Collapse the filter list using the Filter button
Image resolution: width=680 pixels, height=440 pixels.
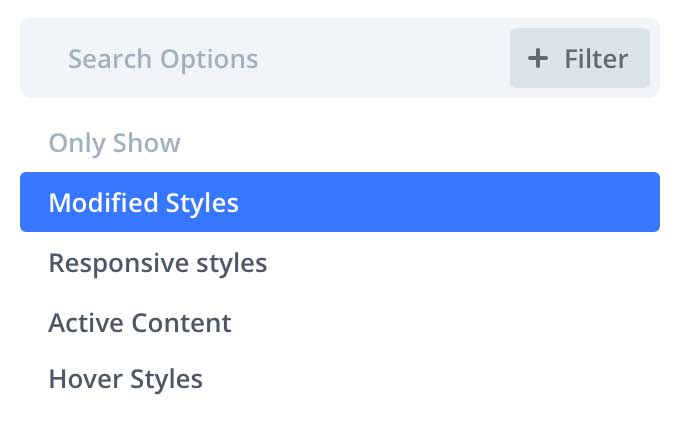(580, 58)
